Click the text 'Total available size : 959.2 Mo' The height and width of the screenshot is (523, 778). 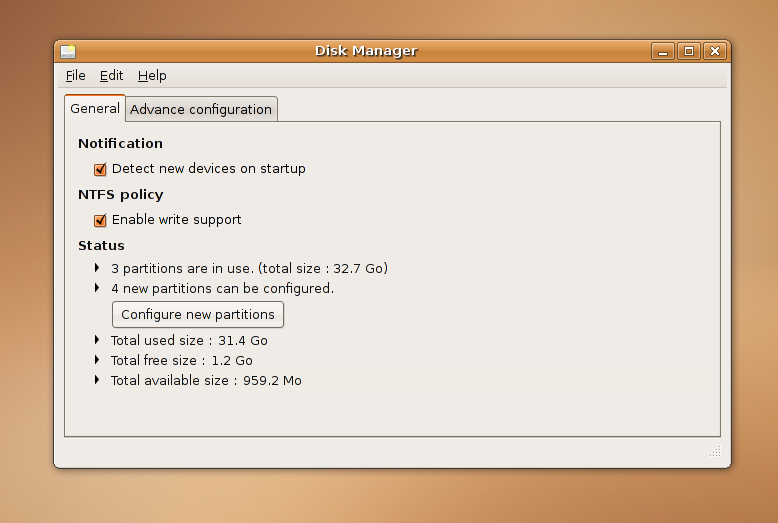(x=206, y=381)
